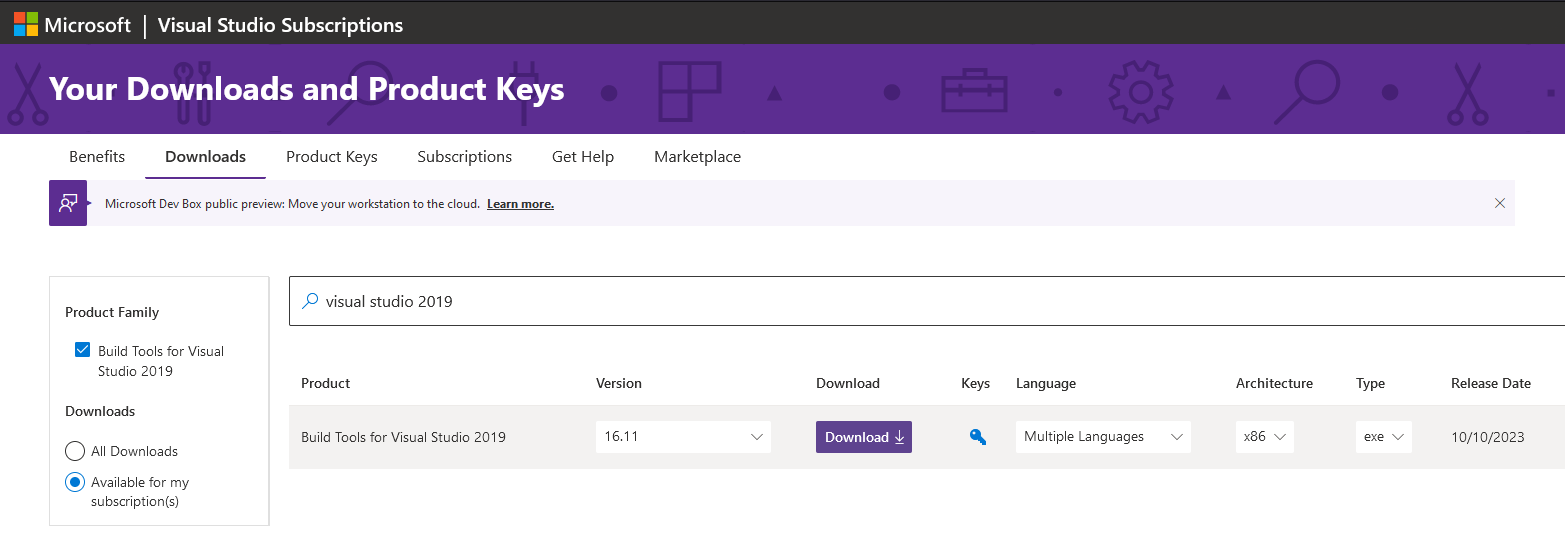This screenshot has width=1565, height=555.
Task: Dismiss the Dev Box preview banner
Action: point(1499,203)
